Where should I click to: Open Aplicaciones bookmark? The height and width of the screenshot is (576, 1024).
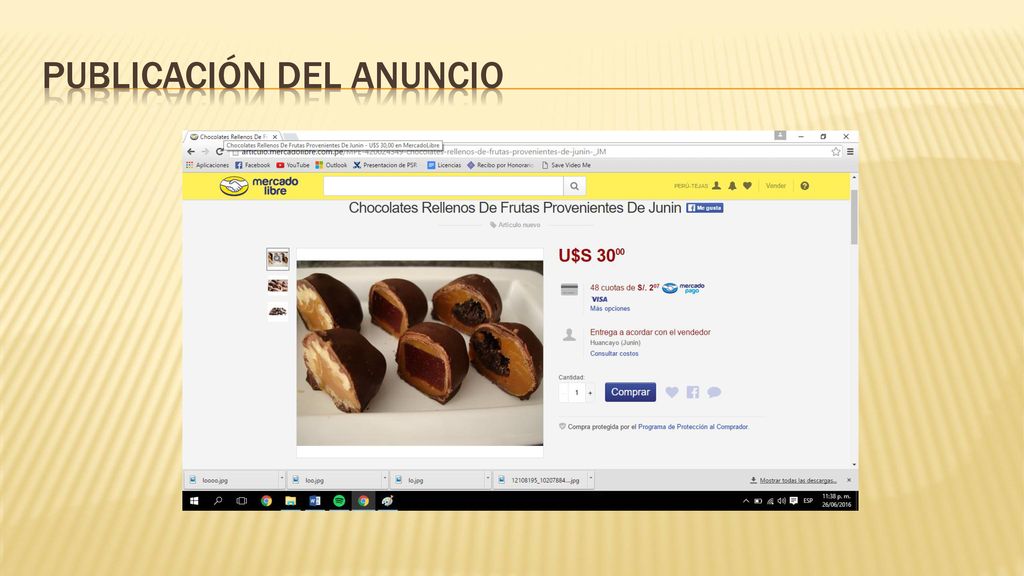(208, 165)
